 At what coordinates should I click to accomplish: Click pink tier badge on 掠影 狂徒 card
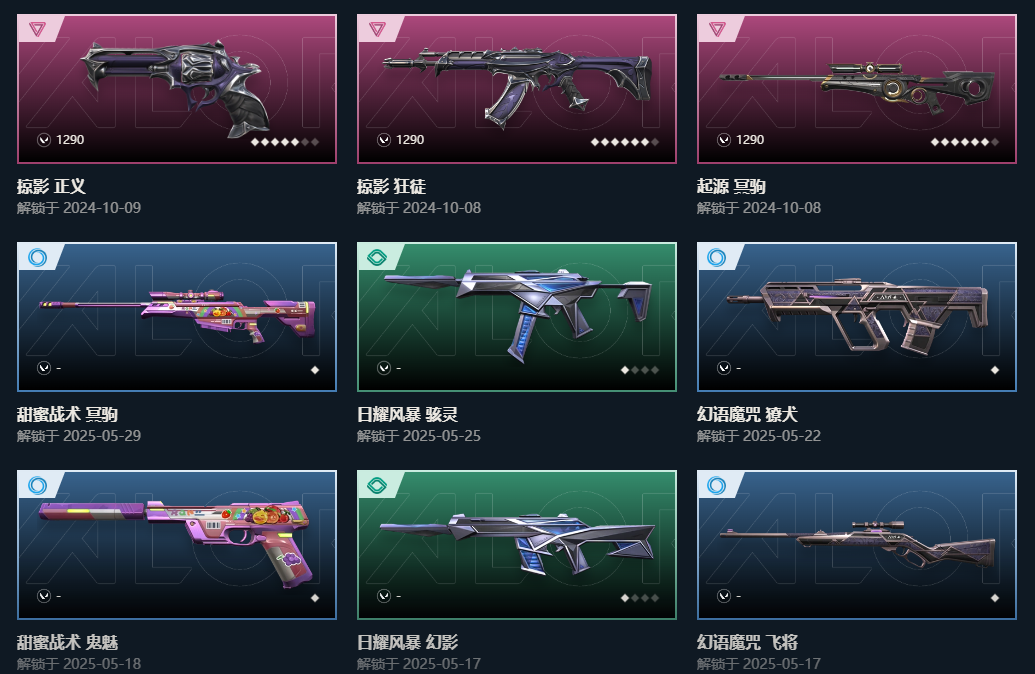coord(378,29)
